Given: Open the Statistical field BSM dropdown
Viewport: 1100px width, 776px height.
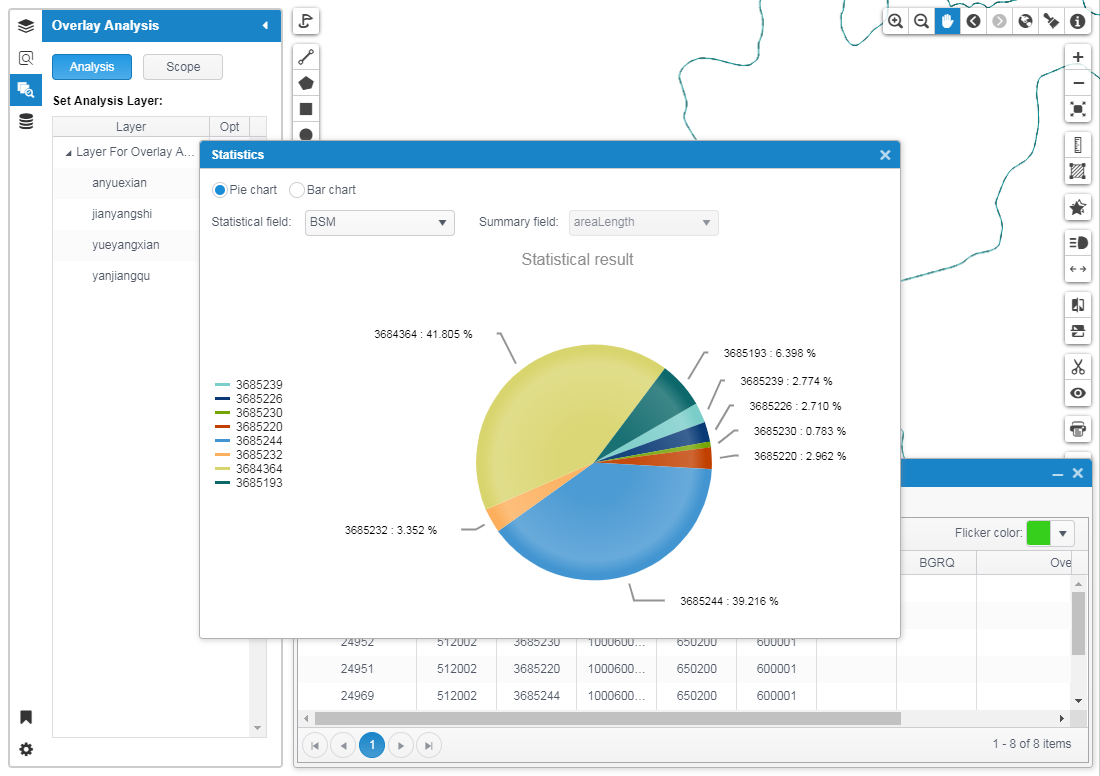Looking at the screenshot, I should pyautogui.click(x=380, y=222).
